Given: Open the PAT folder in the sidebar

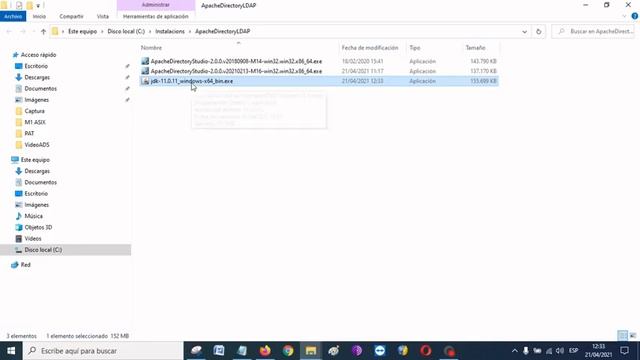Looking at the screenshot, I should coord(29,133).
